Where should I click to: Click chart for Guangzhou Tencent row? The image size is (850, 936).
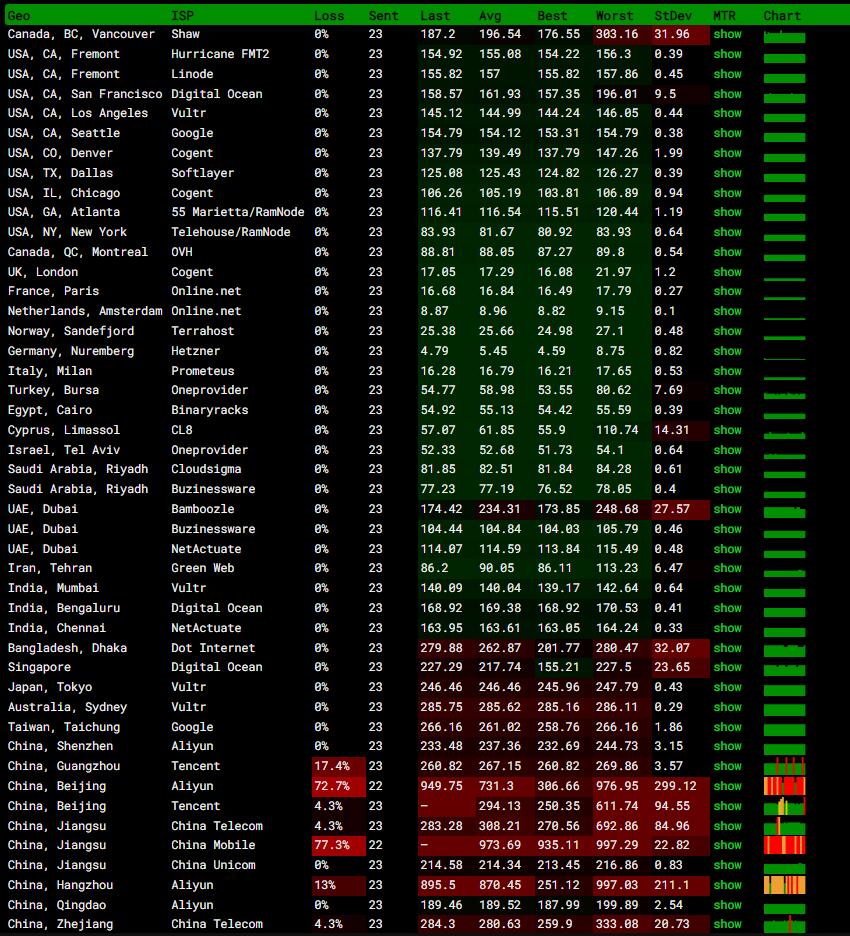pos(784,766)
